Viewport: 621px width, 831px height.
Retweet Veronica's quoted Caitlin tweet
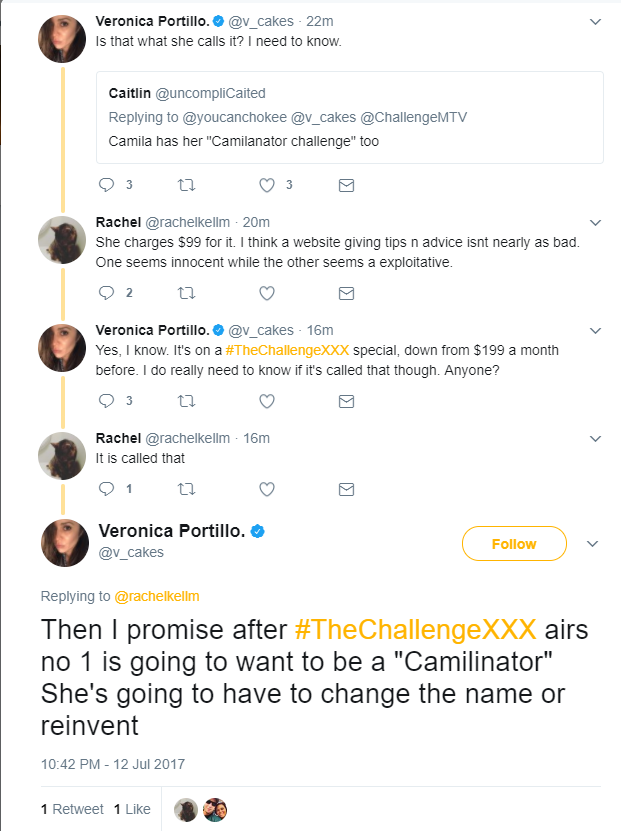(x=186, y=185)
